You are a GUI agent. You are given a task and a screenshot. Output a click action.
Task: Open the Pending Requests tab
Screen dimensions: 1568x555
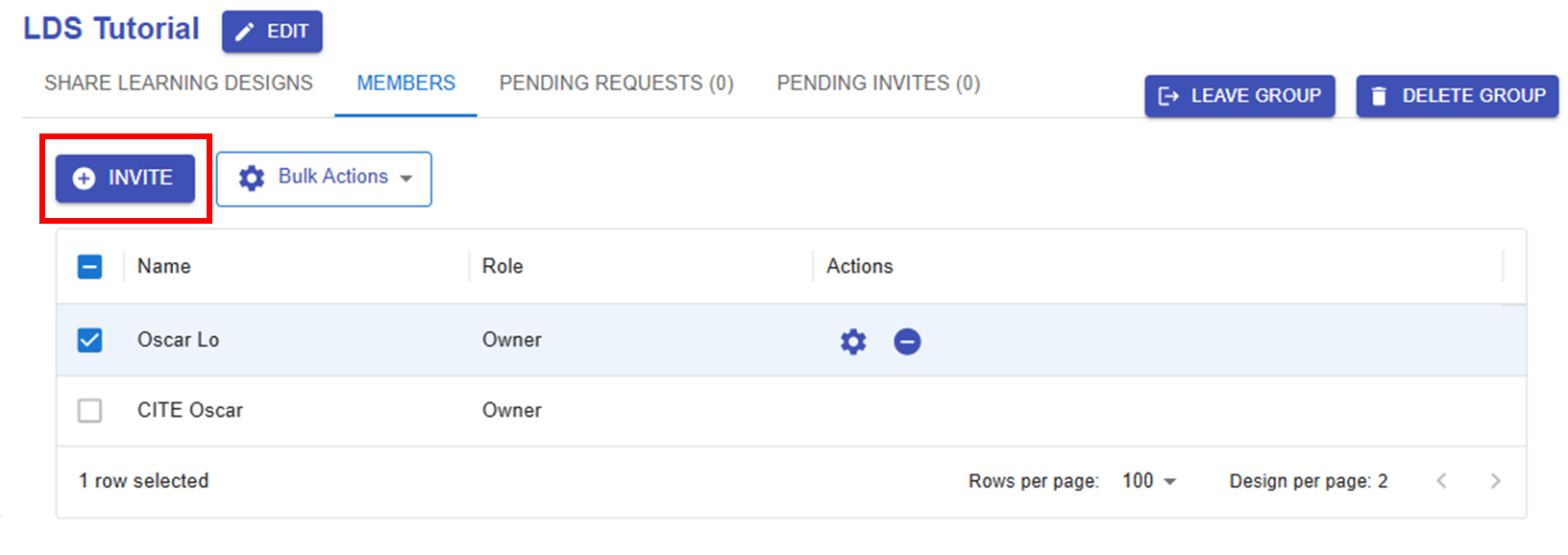pyautogui.click(x=616, y=84)
